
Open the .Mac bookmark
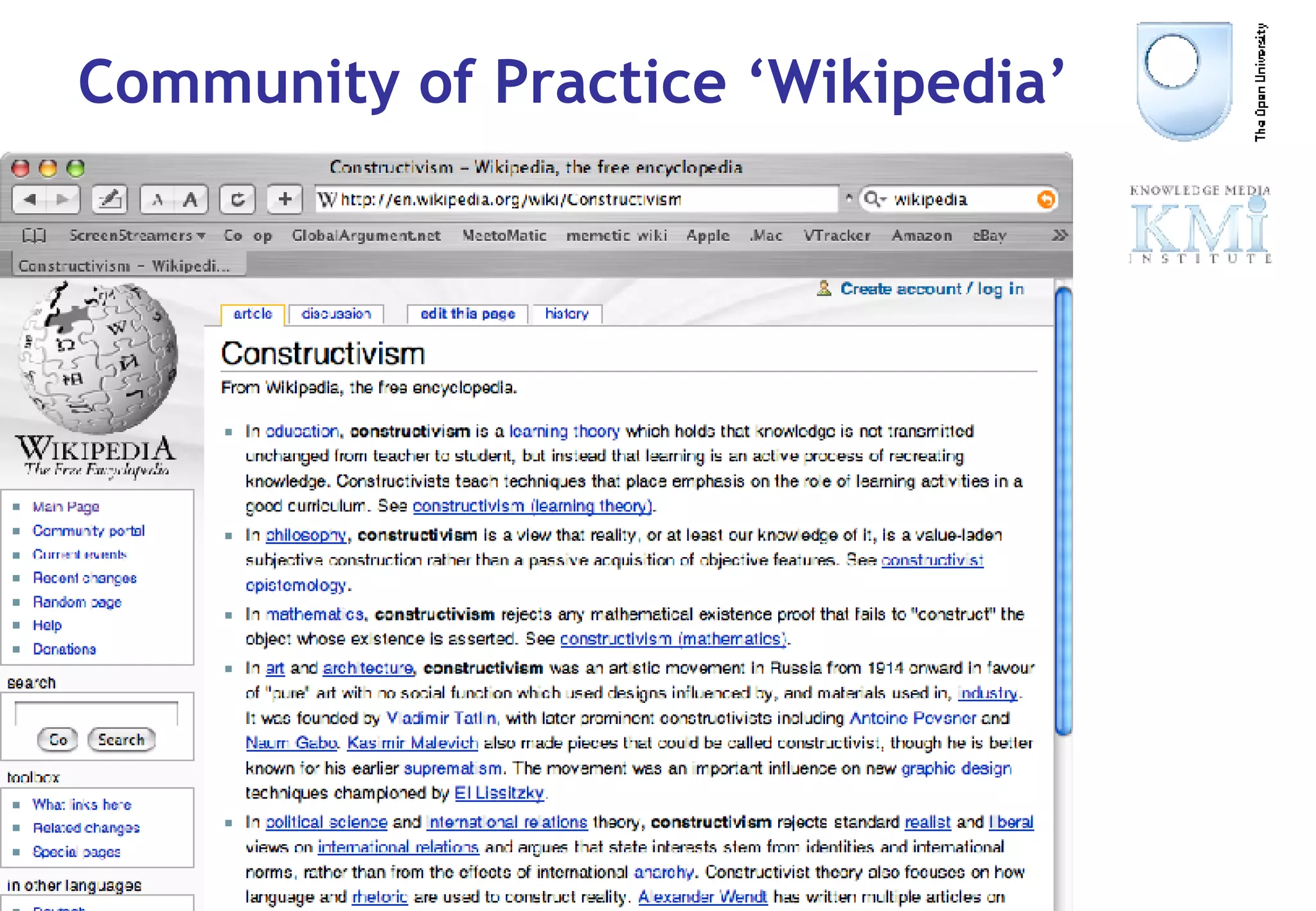766,236
